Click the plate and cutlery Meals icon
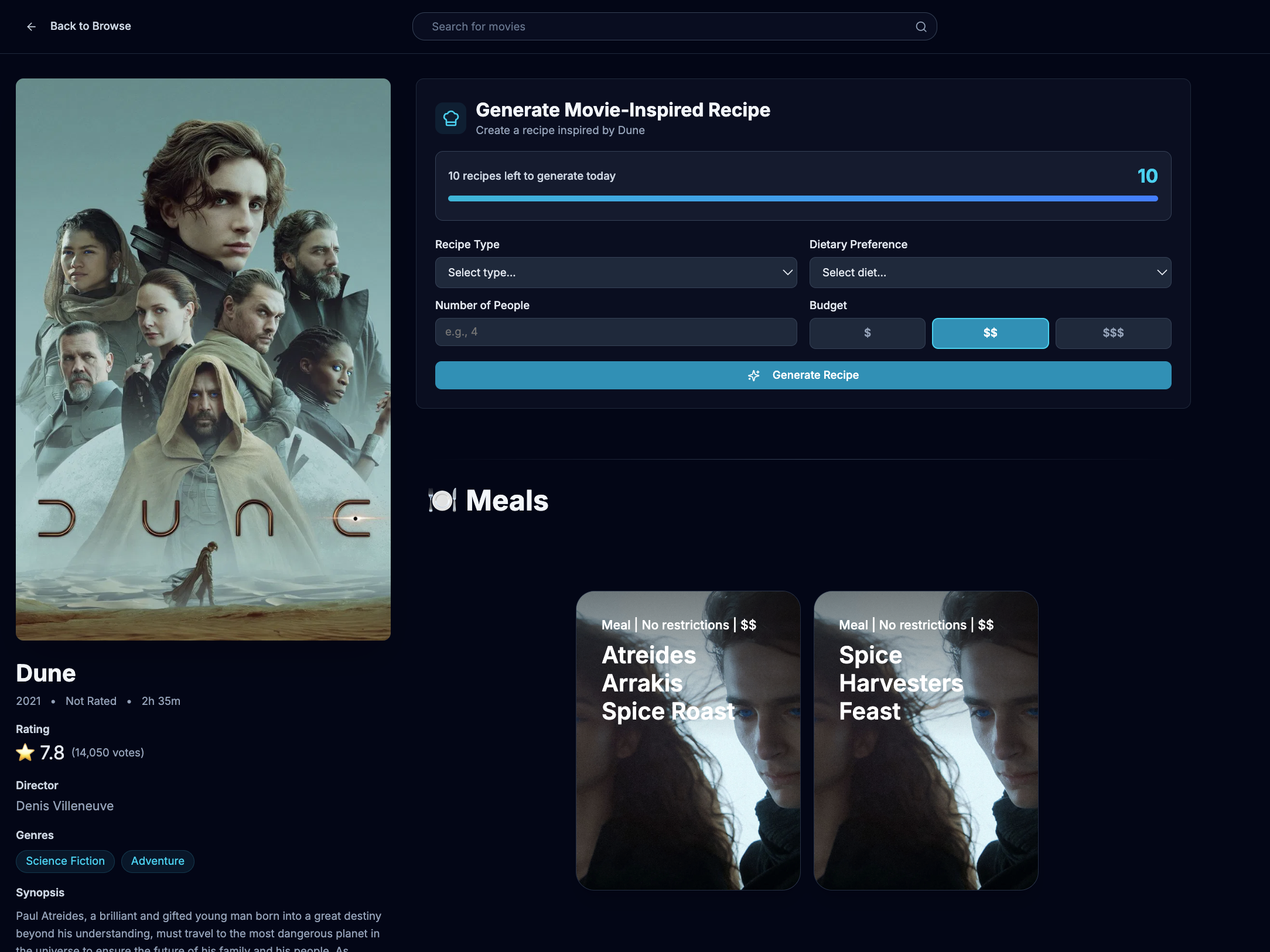Image resolution: width=1270 pixels, height=952 pixels. coord(442,501)
